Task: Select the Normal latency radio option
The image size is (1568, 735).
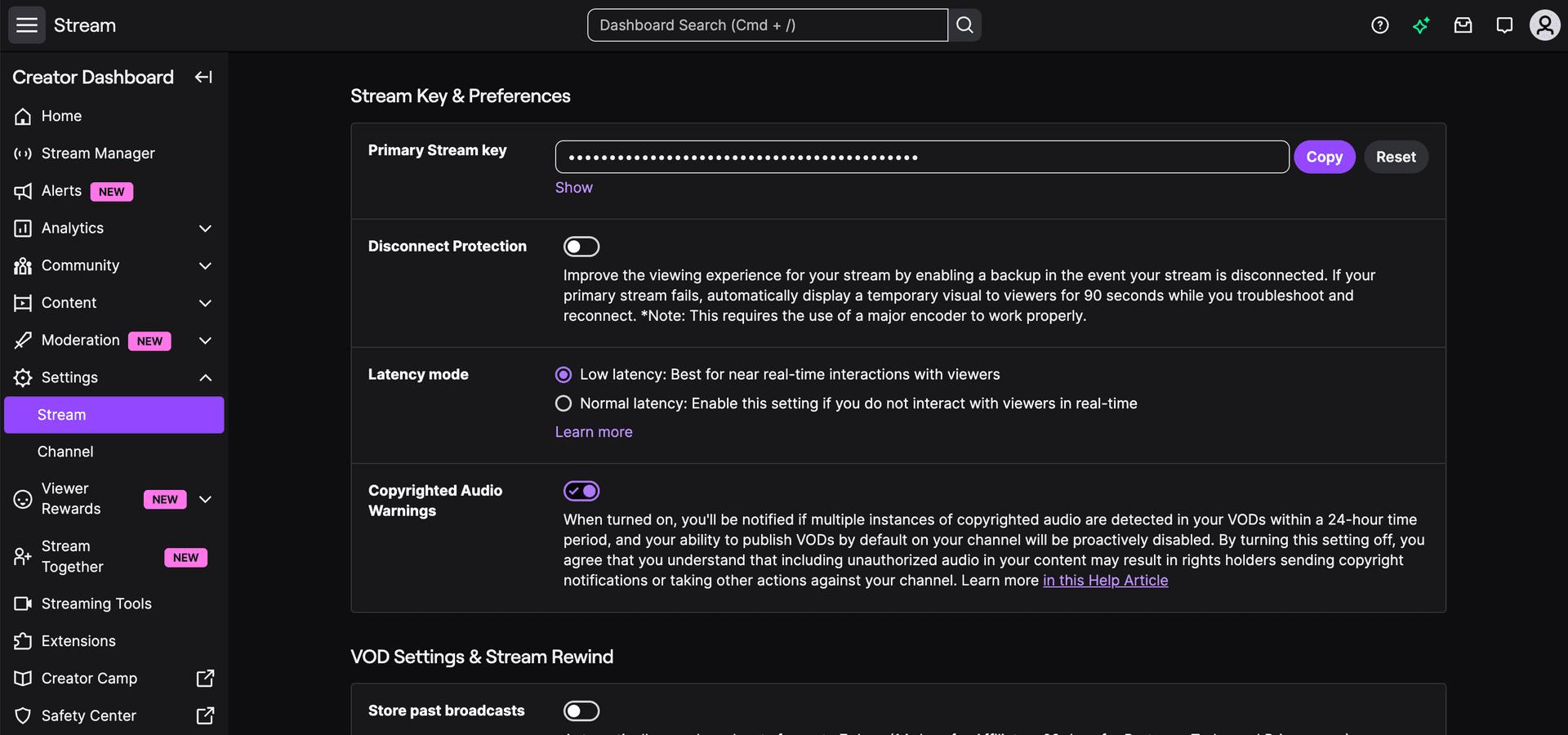Action: 563,403
